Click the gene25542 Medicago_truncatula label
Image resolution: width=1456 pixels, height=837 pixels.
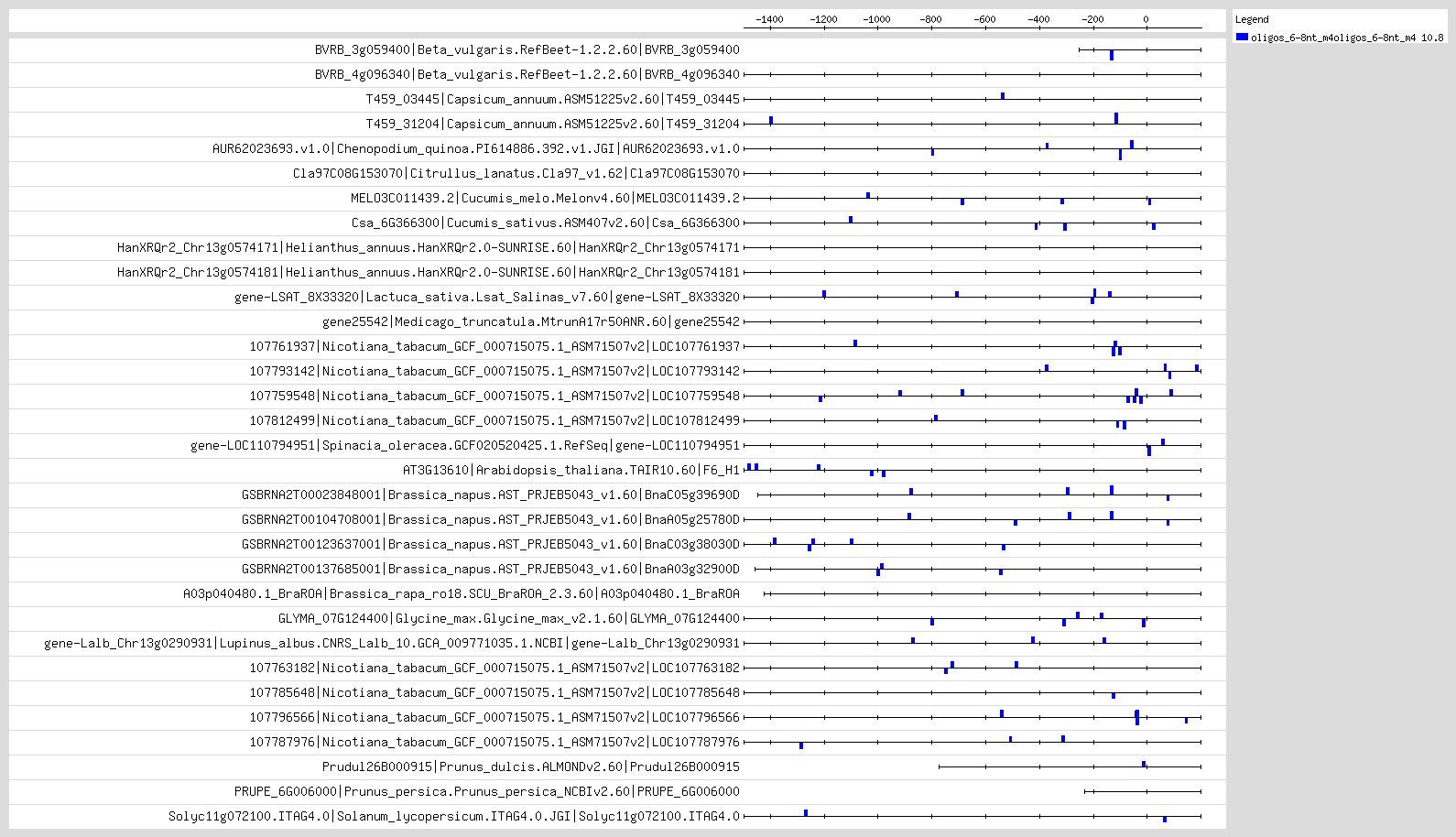[531, 321]
